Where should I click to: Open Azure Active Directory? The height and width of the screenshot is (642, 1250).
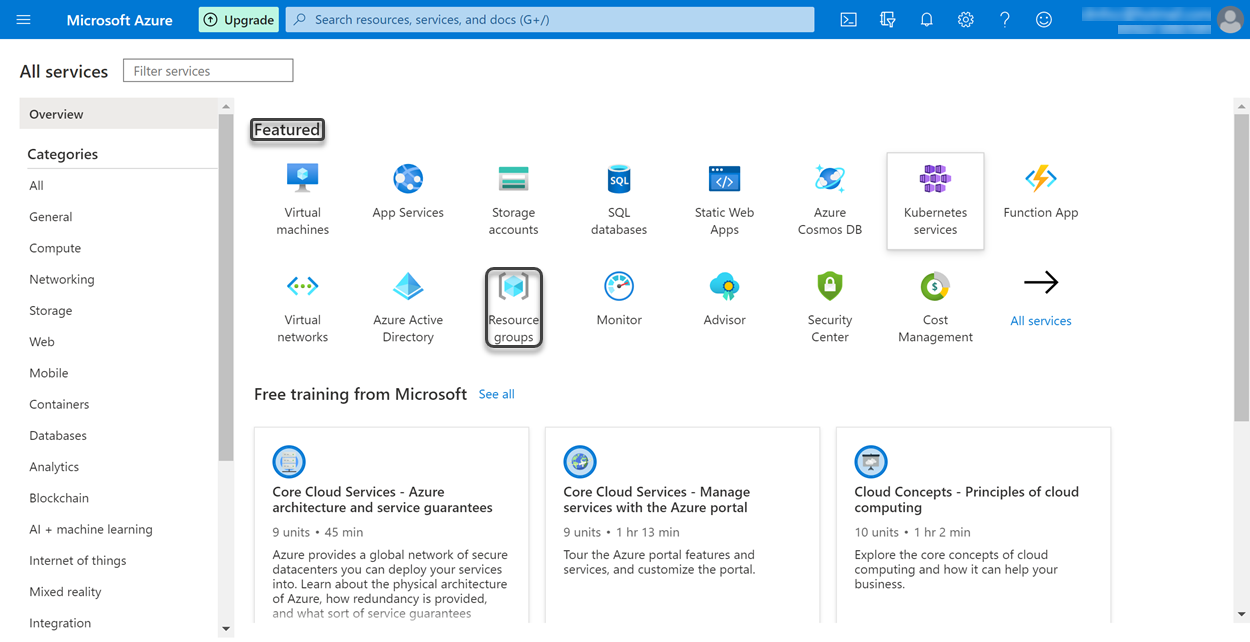click(x=408, y=308)
